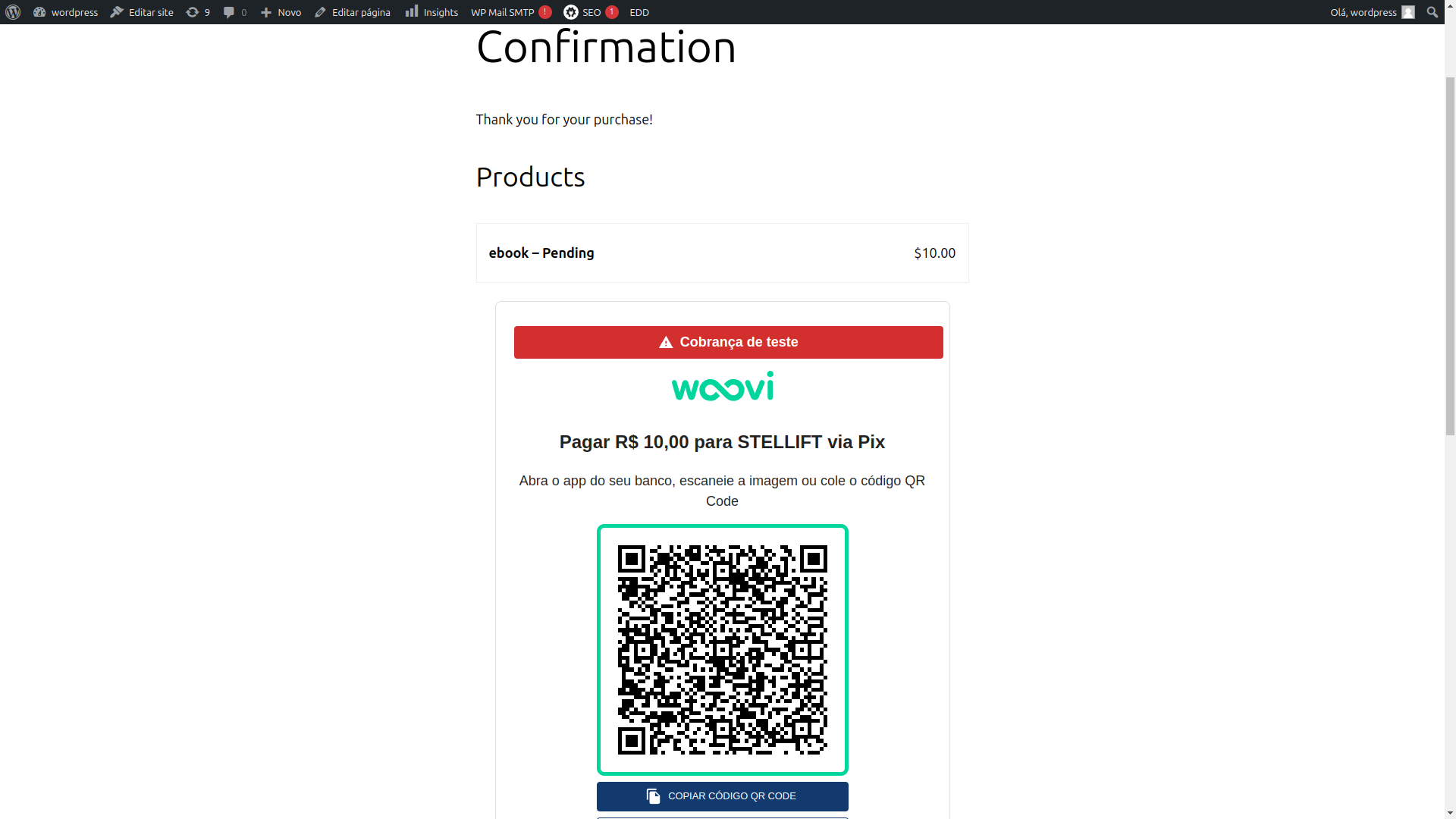Click the WordPress admin icon
Image resolution: width=1456 pixels, height=819 pixels.
[12, 11]
